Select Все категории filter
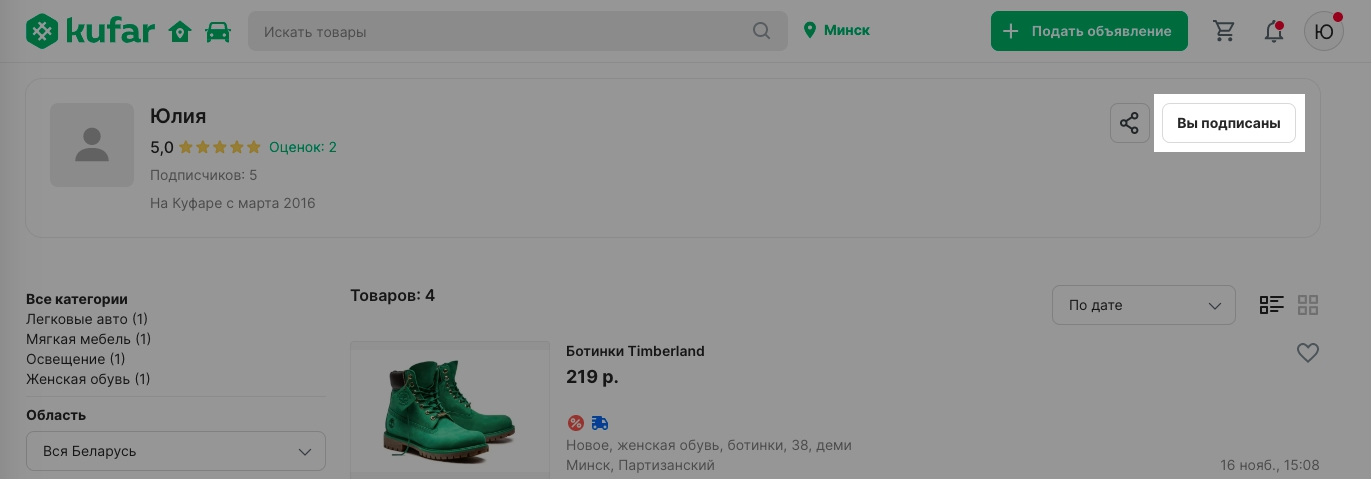This screenshot has height=479, width=1371. 77,299
